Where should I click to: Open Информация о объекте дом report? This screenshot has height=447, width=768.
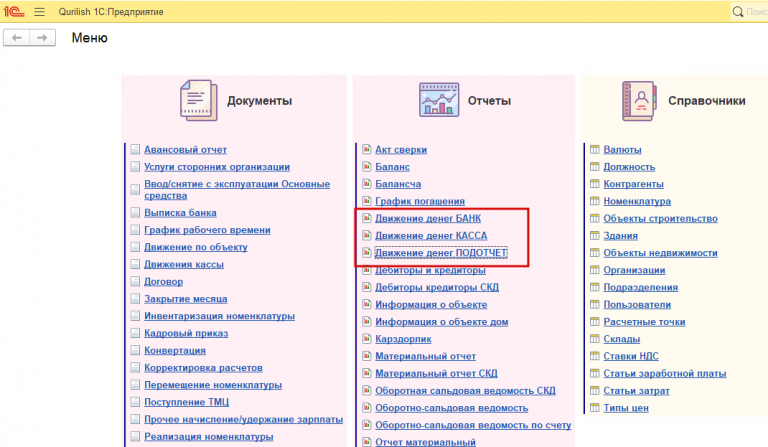click(442, 322)
